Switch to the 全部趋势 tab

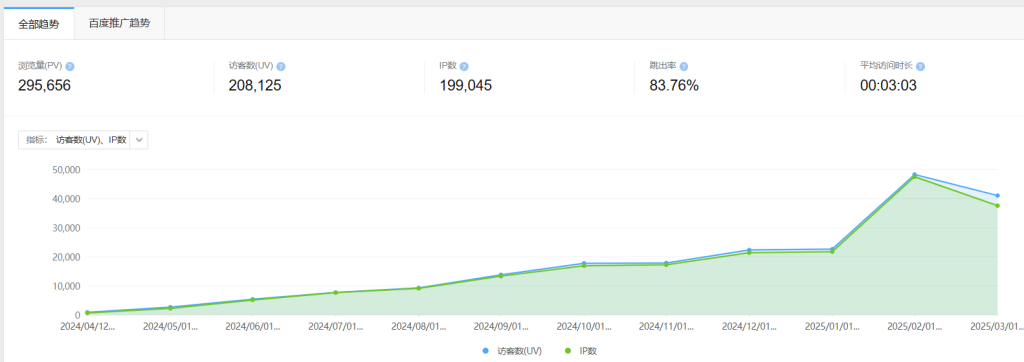click(39, 24)
